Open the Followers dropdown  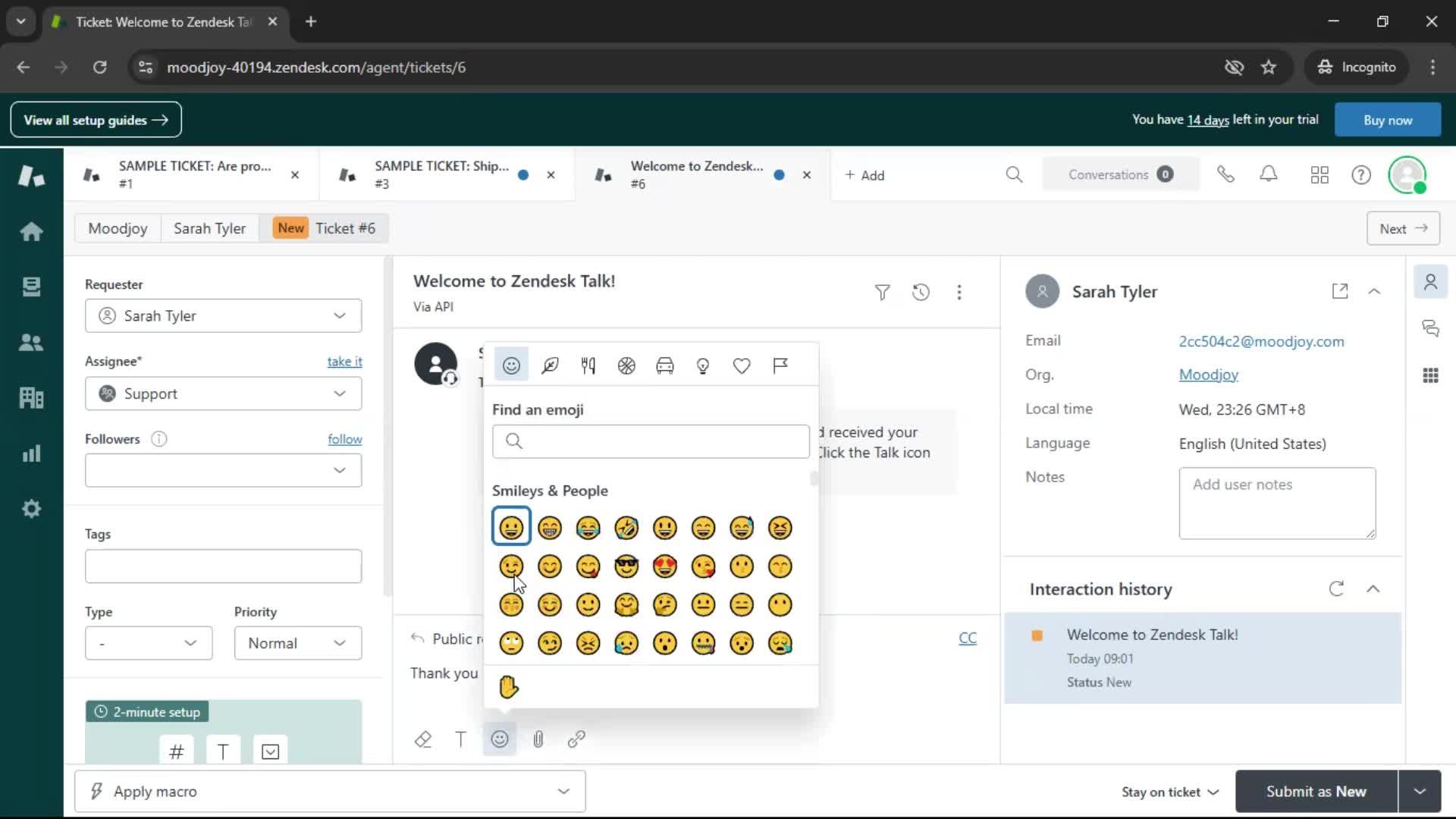click(x=223, y=470)
